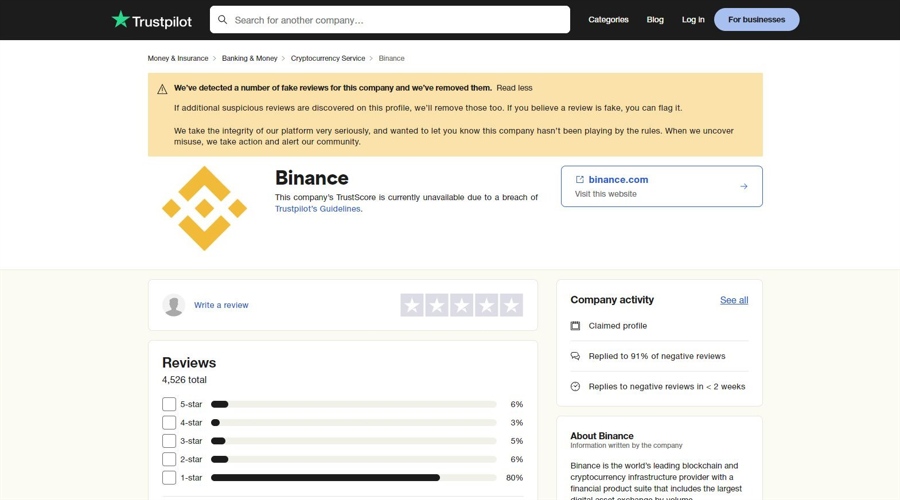900x500 pixels.
Task: Click Write a review link
Action: 221,305
